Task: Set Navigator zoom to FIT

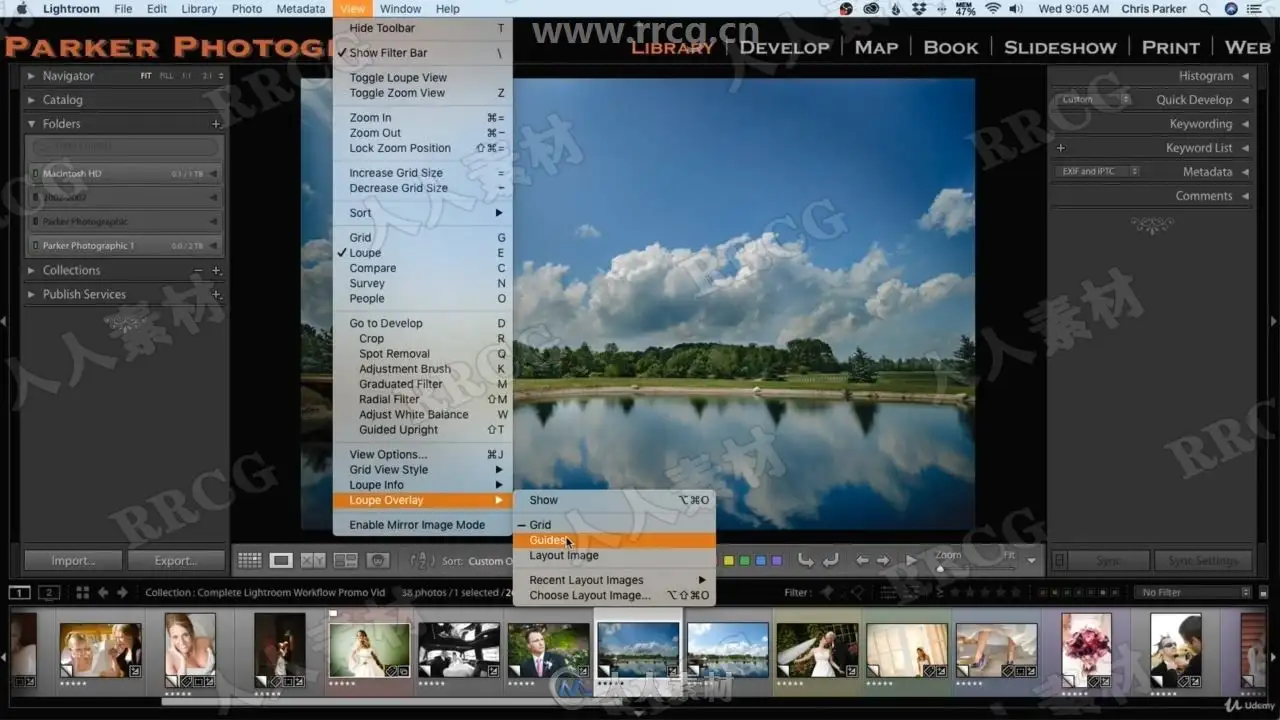Action: tap(147, 76)
